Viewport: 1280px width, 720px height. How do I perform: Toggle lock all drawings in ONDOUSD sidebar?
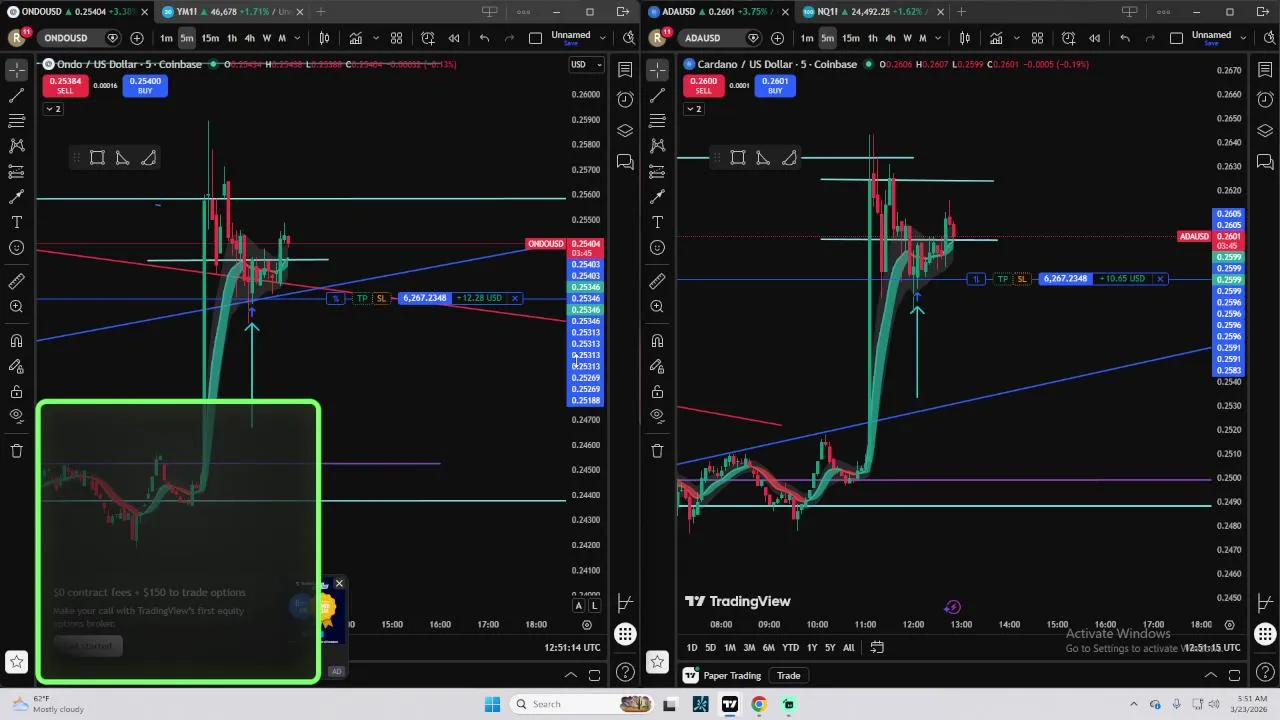[16, 392]
